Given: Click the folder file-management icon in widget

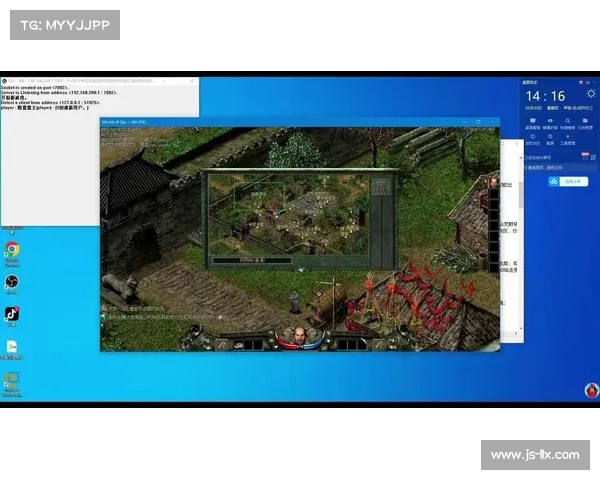Looking at the screenshot, I should tap(585, 121).
